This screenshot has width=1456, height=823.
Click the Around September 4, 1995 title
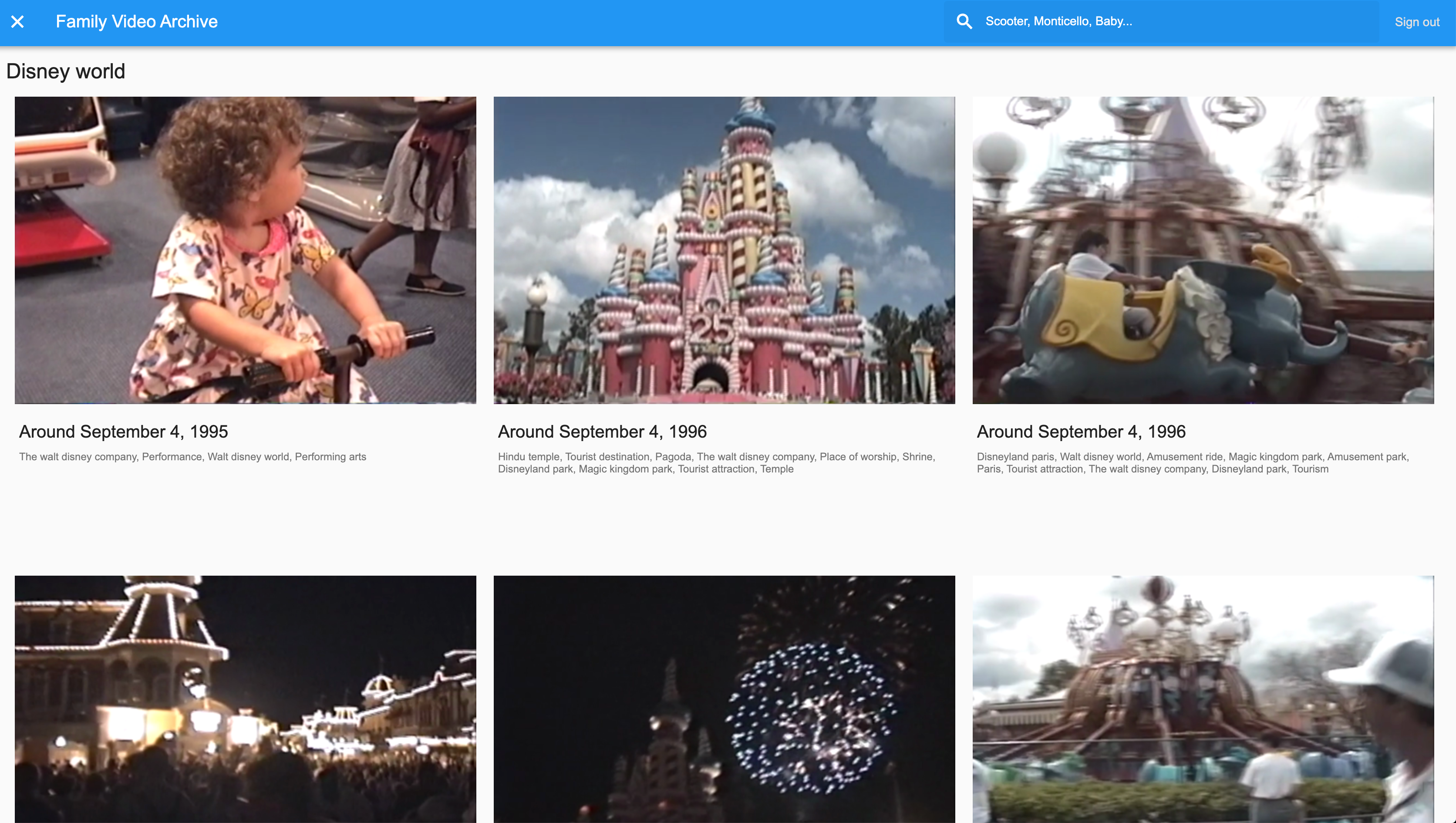coord(123,432)
